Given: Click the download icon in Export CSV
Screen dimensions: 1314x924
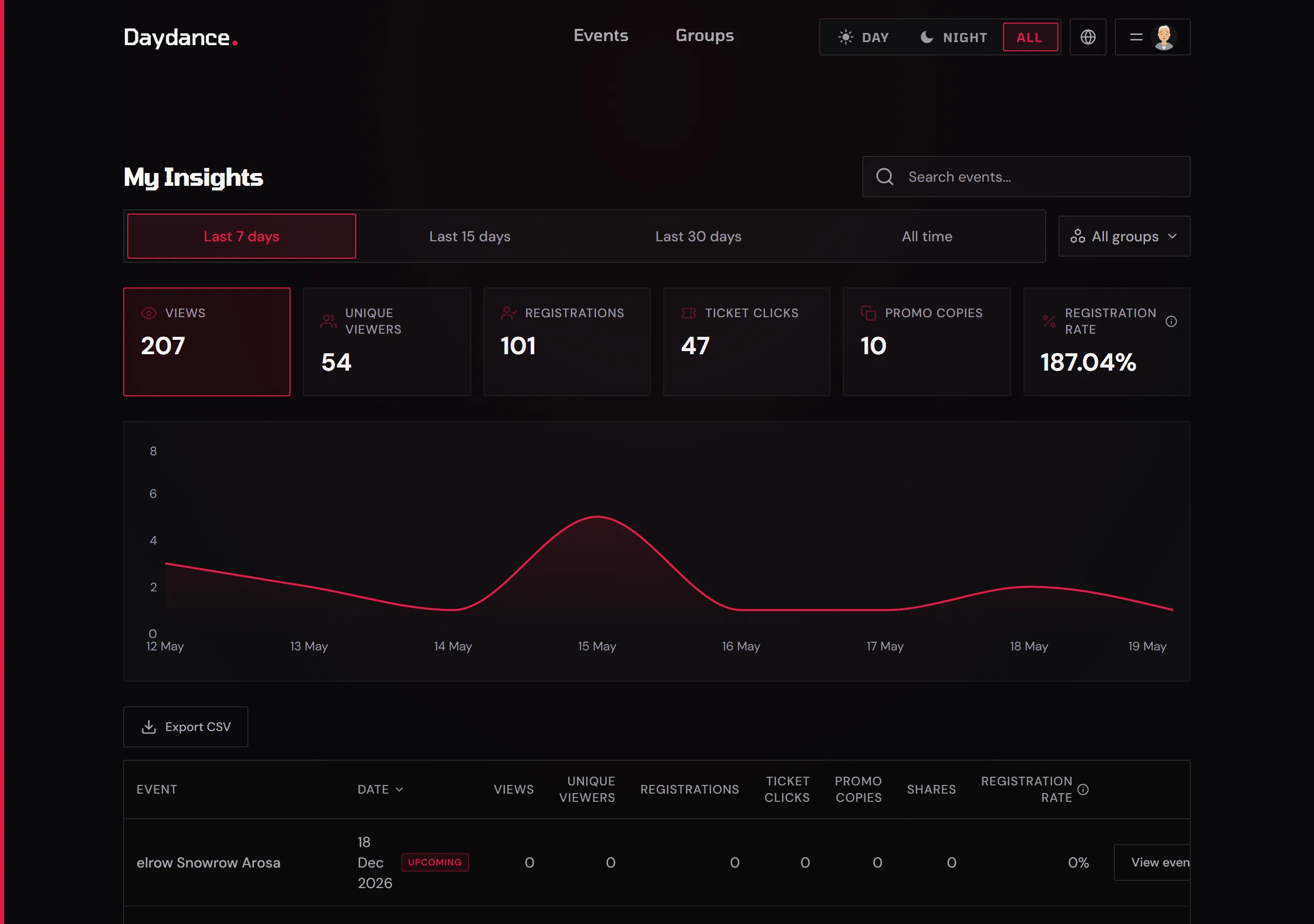Looking at the screenshot, I should coord(149,726).
